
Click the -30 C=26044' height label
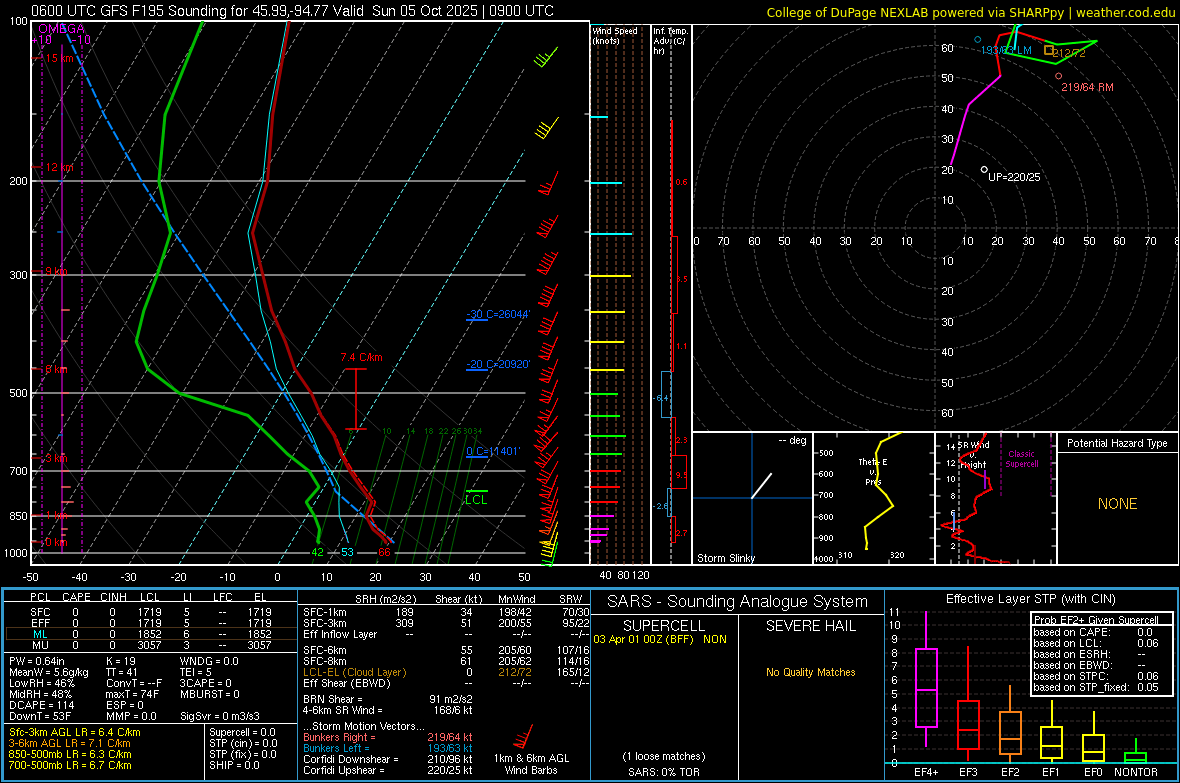[x=498, y=314]
